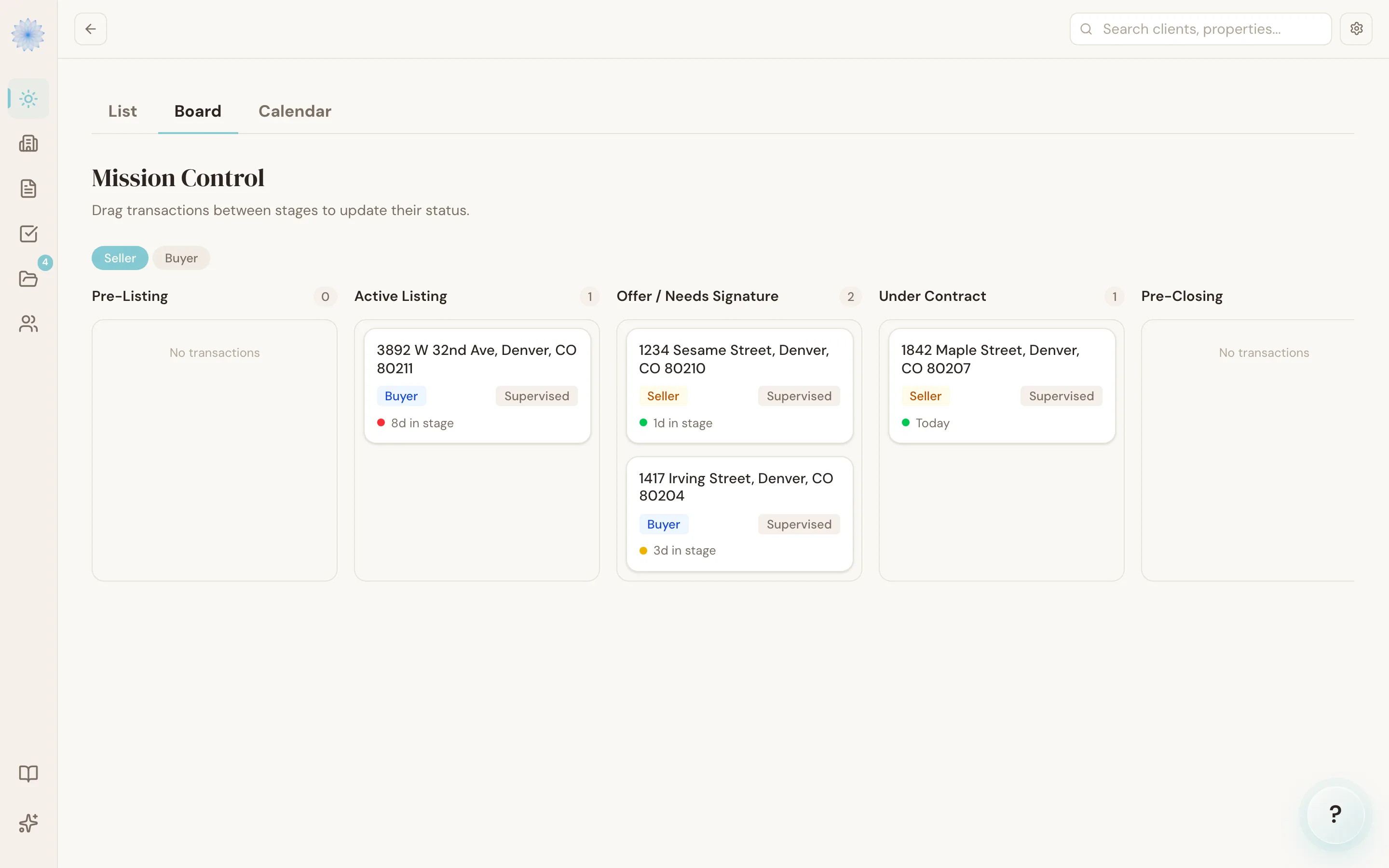The width and height of the screenshot is (1389, 868).
Task: Click Supervised badge on 1417 Irving Street card
Action: (x=799, y=524)
